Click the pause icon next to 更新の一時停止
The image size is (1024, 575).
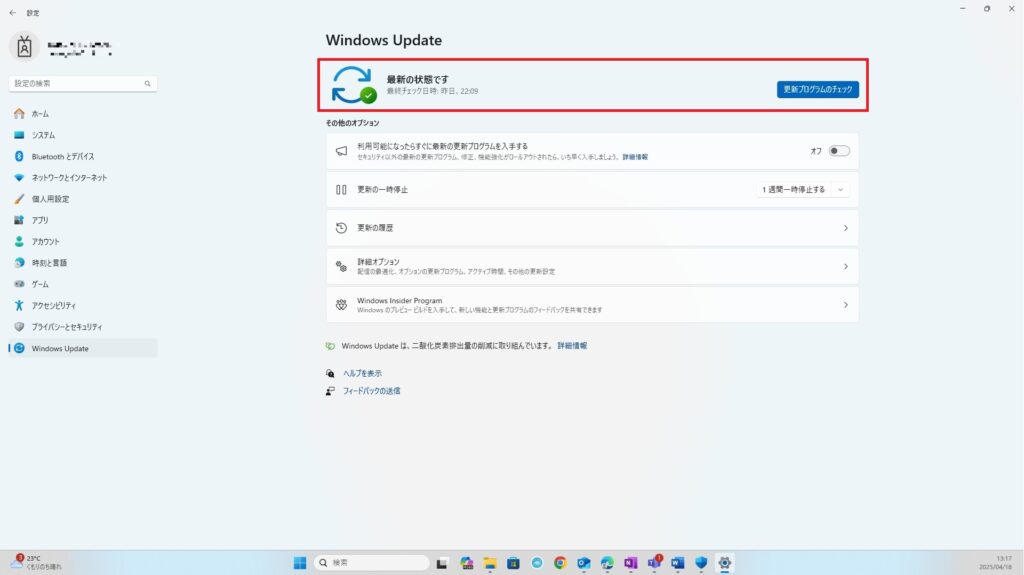[x=341, y=189]
